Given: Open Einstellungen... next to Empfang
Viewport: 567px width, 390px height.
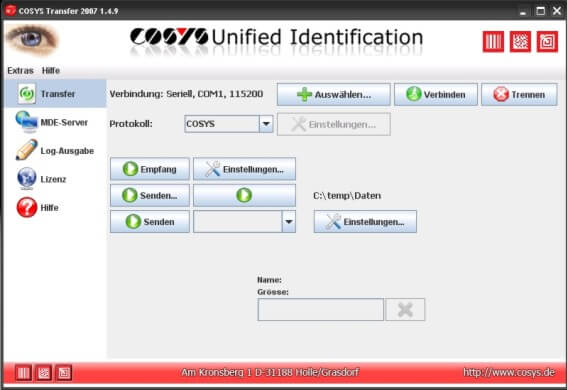Looking at the screenshot, I should (x=244, y=169).
